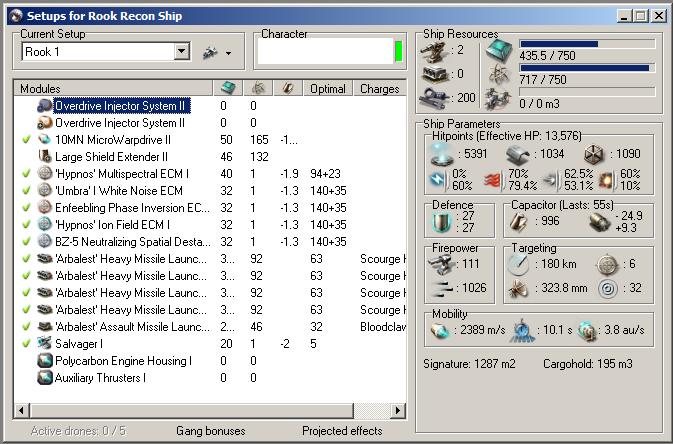Toggle the 'Umbra' I White Noise ECM checkmark
673x444 pixels.
coord(26,191)
